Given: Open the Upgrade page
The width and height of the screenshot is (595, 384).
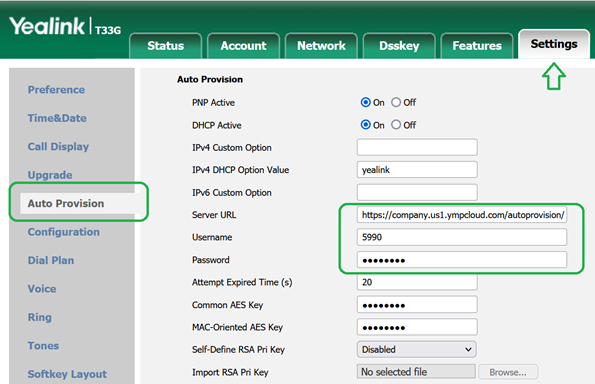Looking at the screenshot, I should 50,175.
